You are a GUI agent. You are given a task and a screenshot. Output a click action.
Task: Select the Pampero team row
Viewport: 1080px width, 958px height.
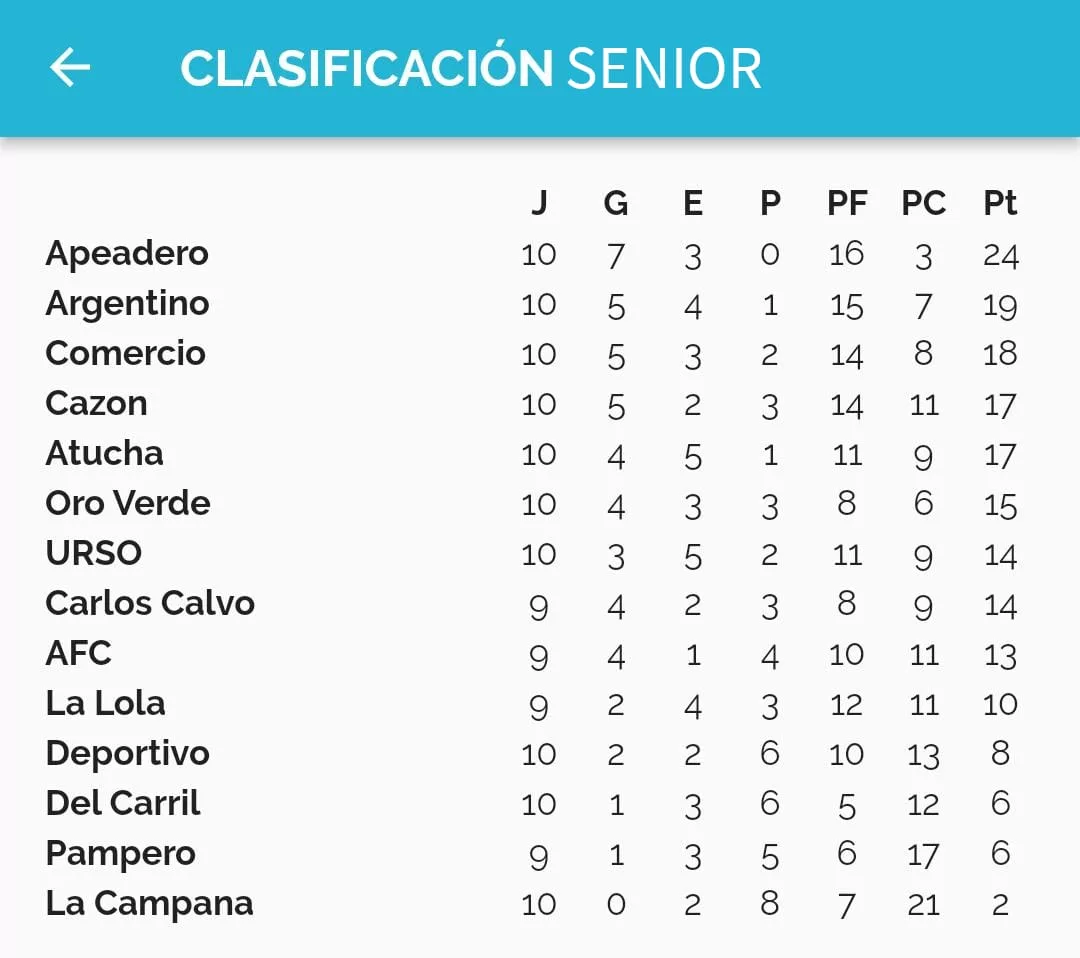120,853
